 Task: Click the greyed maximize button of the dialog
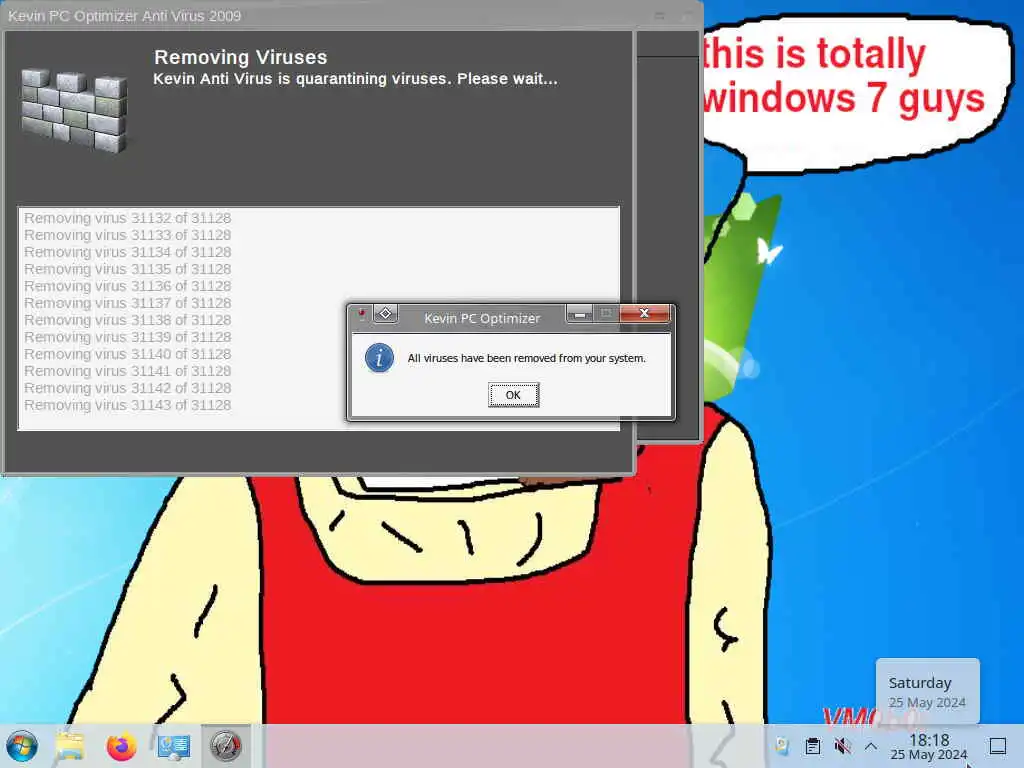point(606,314)
